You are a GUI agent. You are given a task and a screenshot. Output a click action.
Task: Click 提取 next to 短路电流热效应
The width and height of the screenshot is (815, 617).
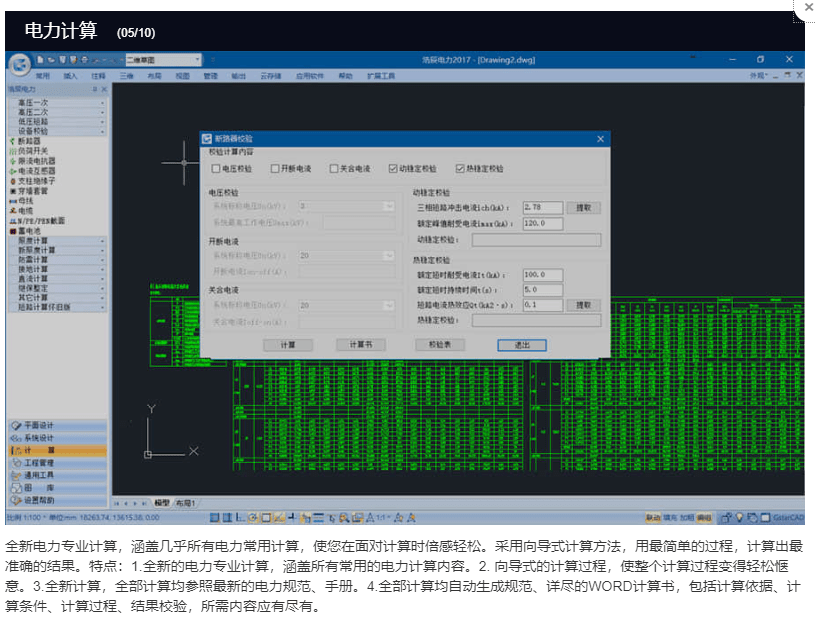tap(584, 305)
